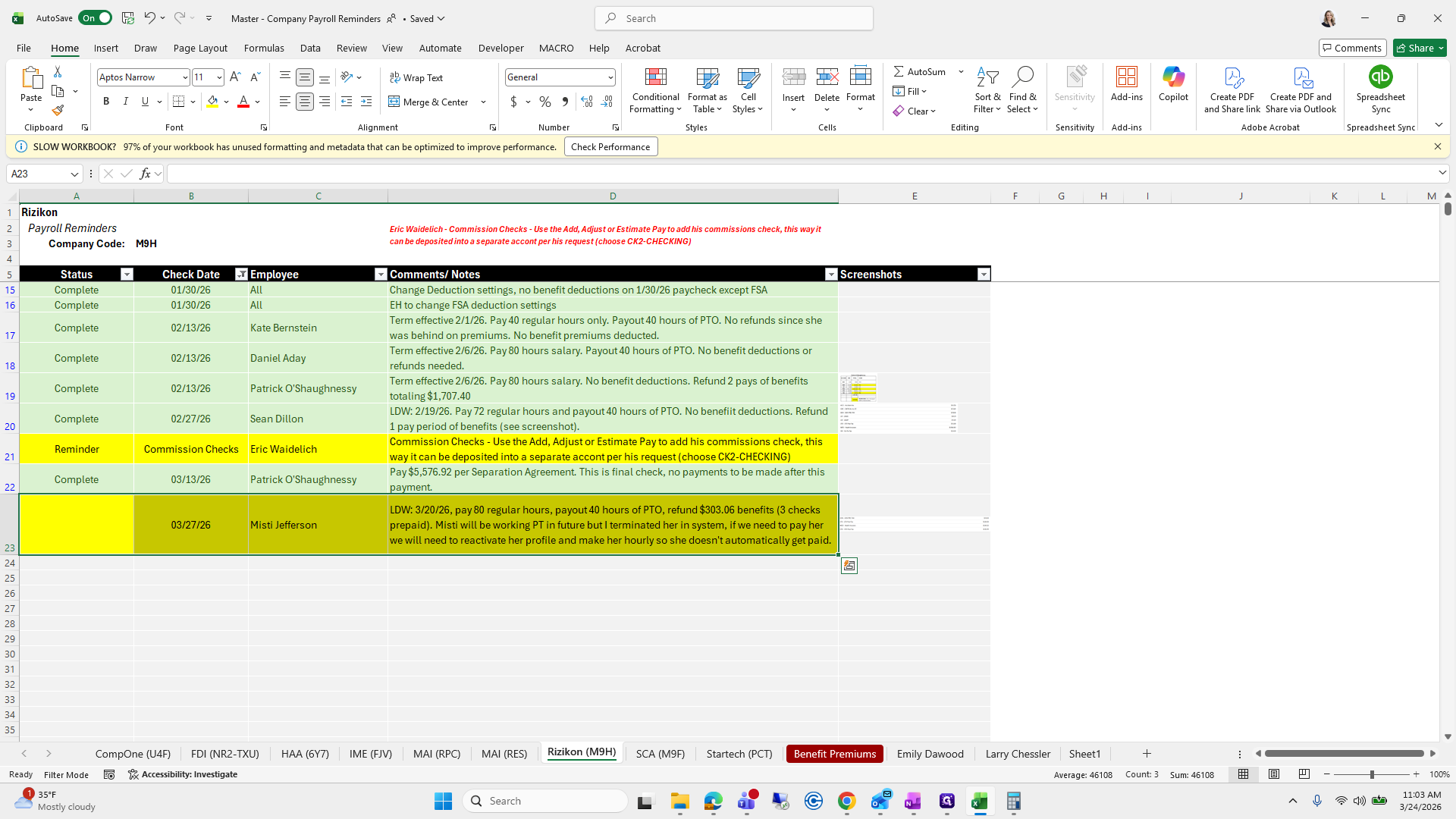Toggle Wrap Text for the selection
The image size is (1456, 819).
[x=416, y=77]
